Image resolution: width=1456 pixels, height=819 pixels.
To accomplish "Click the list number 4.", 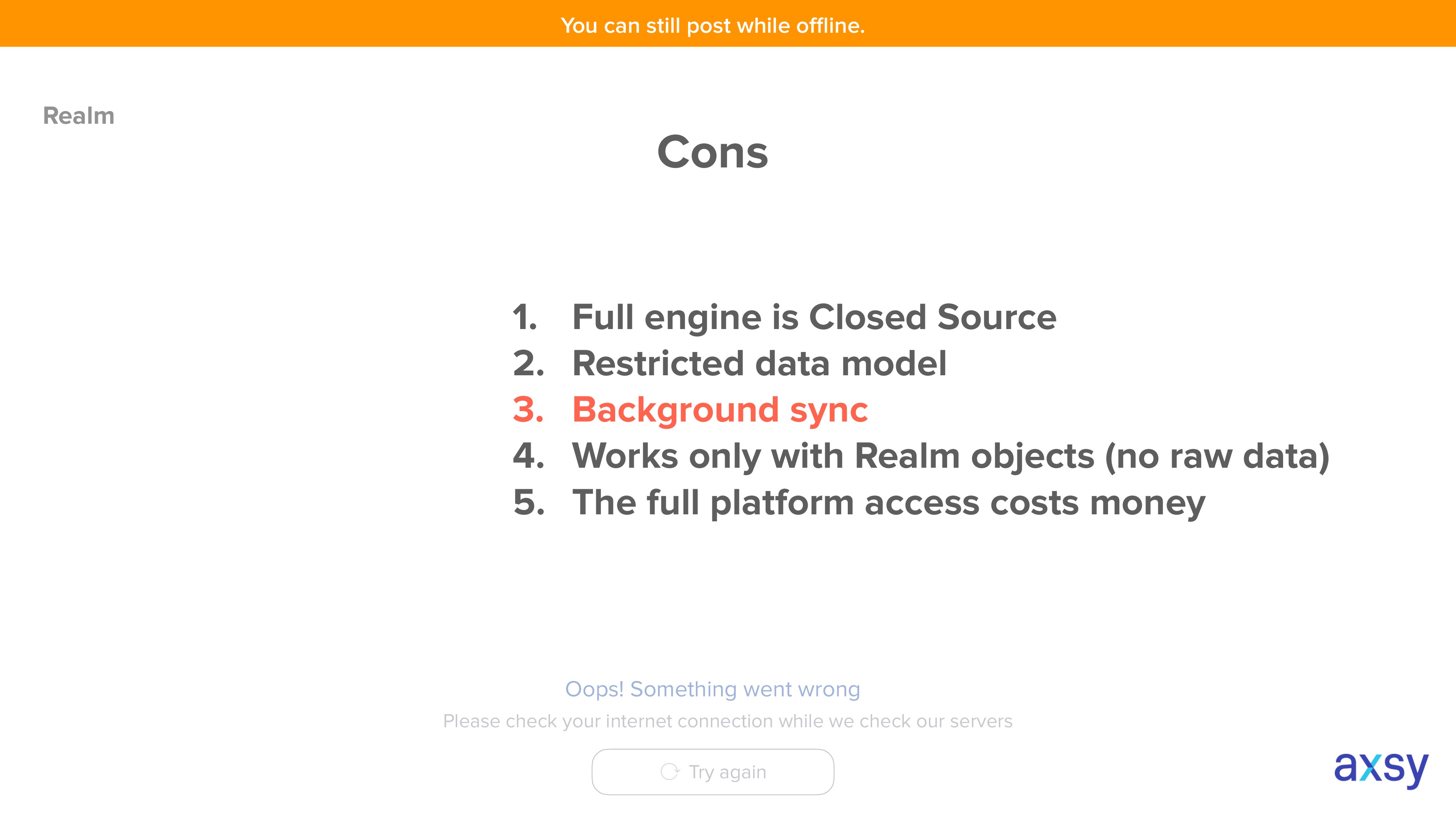I will coord(529,456).
